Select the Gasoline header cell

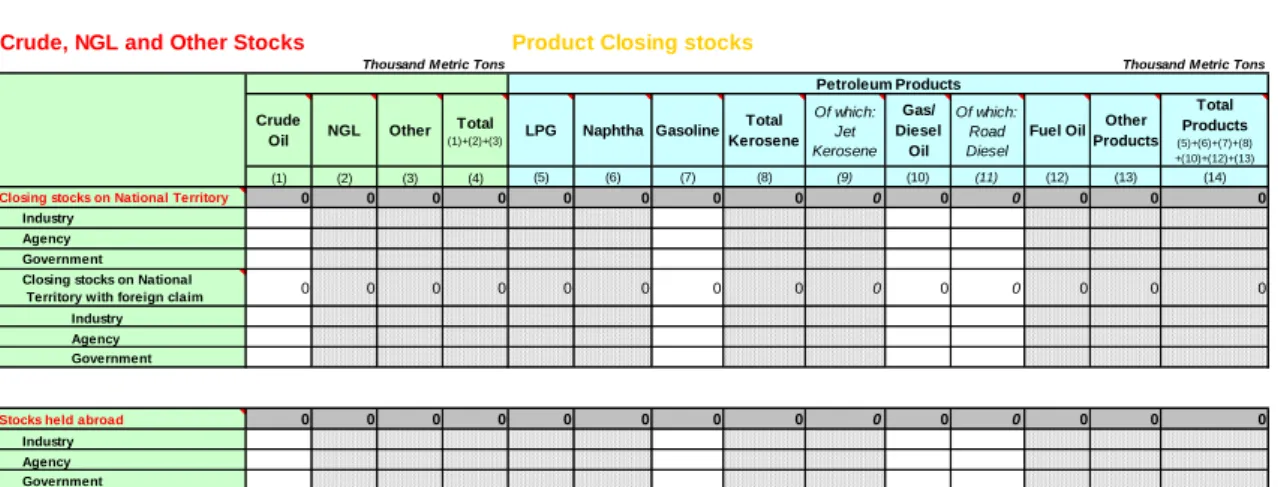tap(687, 130)
